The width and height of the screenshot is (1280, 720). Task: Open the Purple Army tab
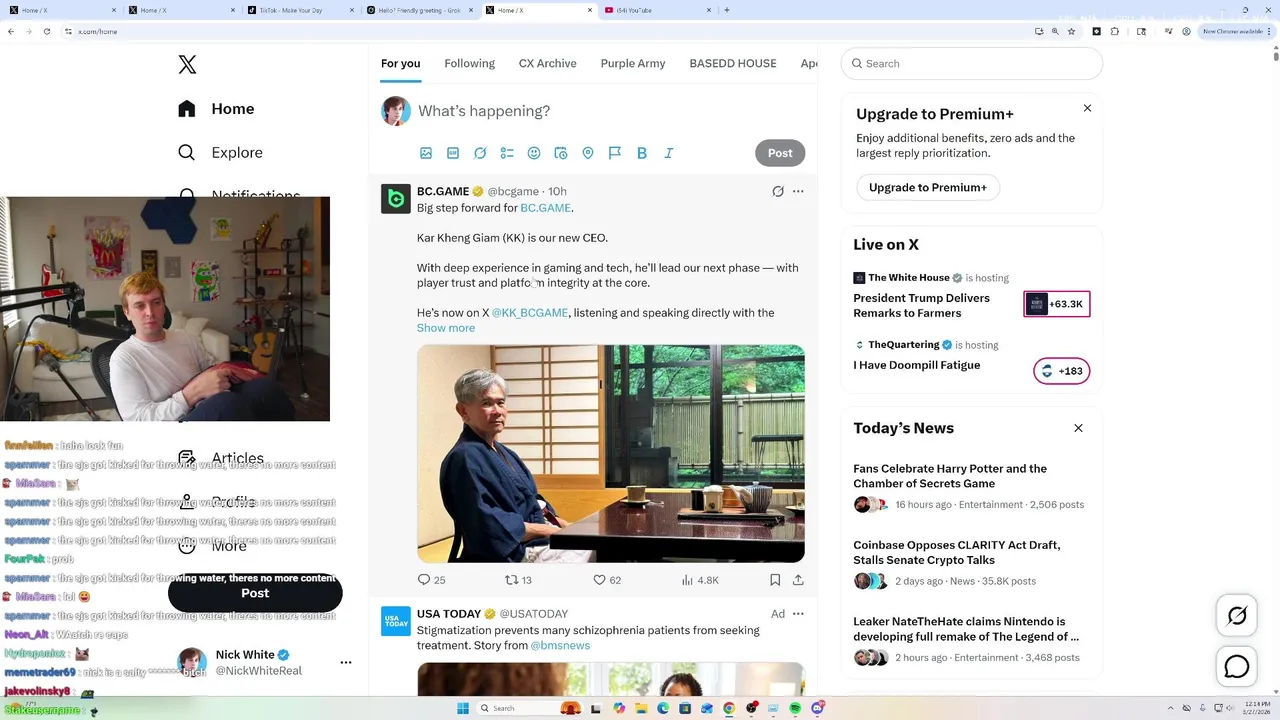point(632,63)
